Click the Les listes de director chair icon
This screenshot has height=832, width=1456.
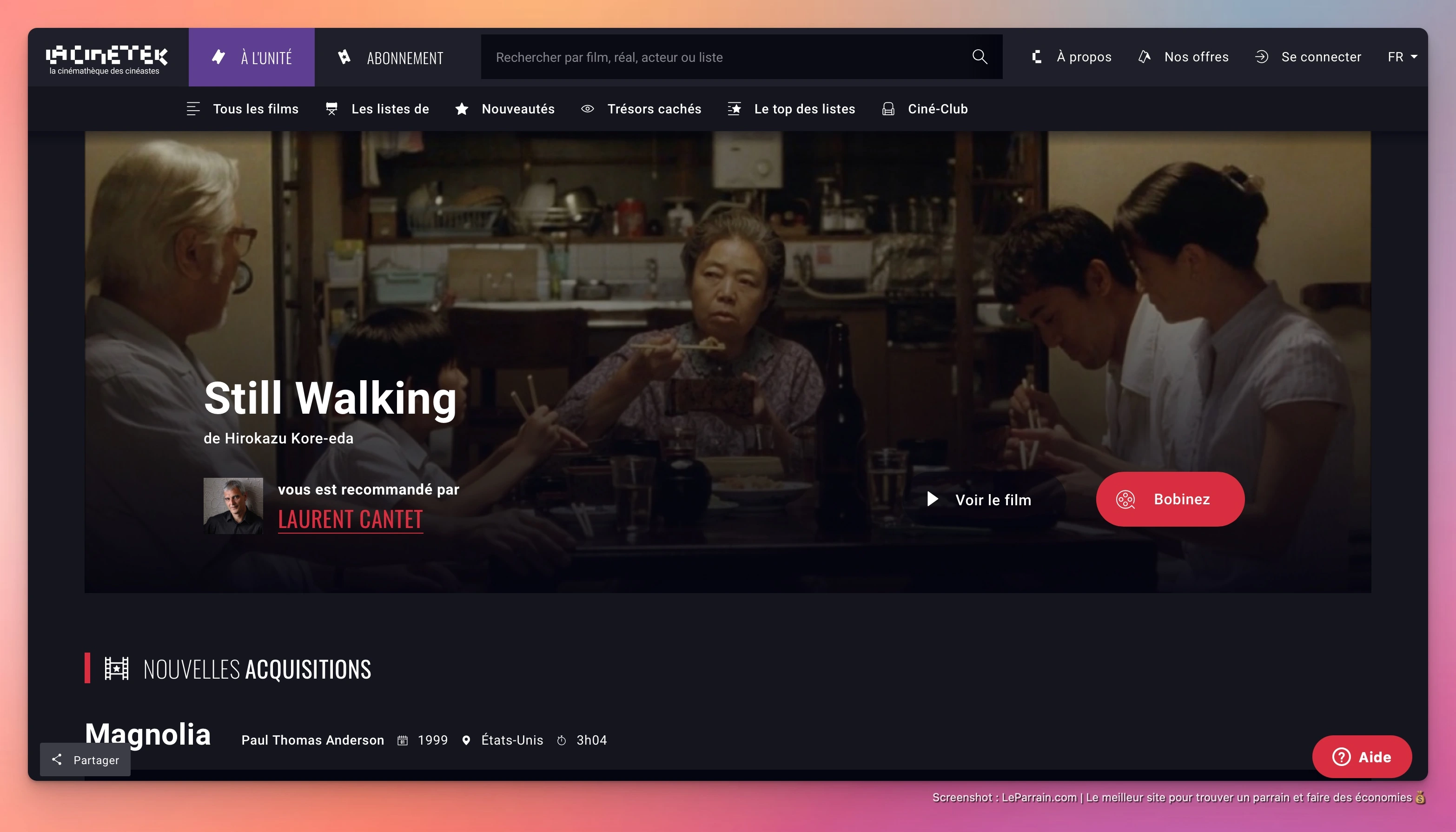[331, 109]
